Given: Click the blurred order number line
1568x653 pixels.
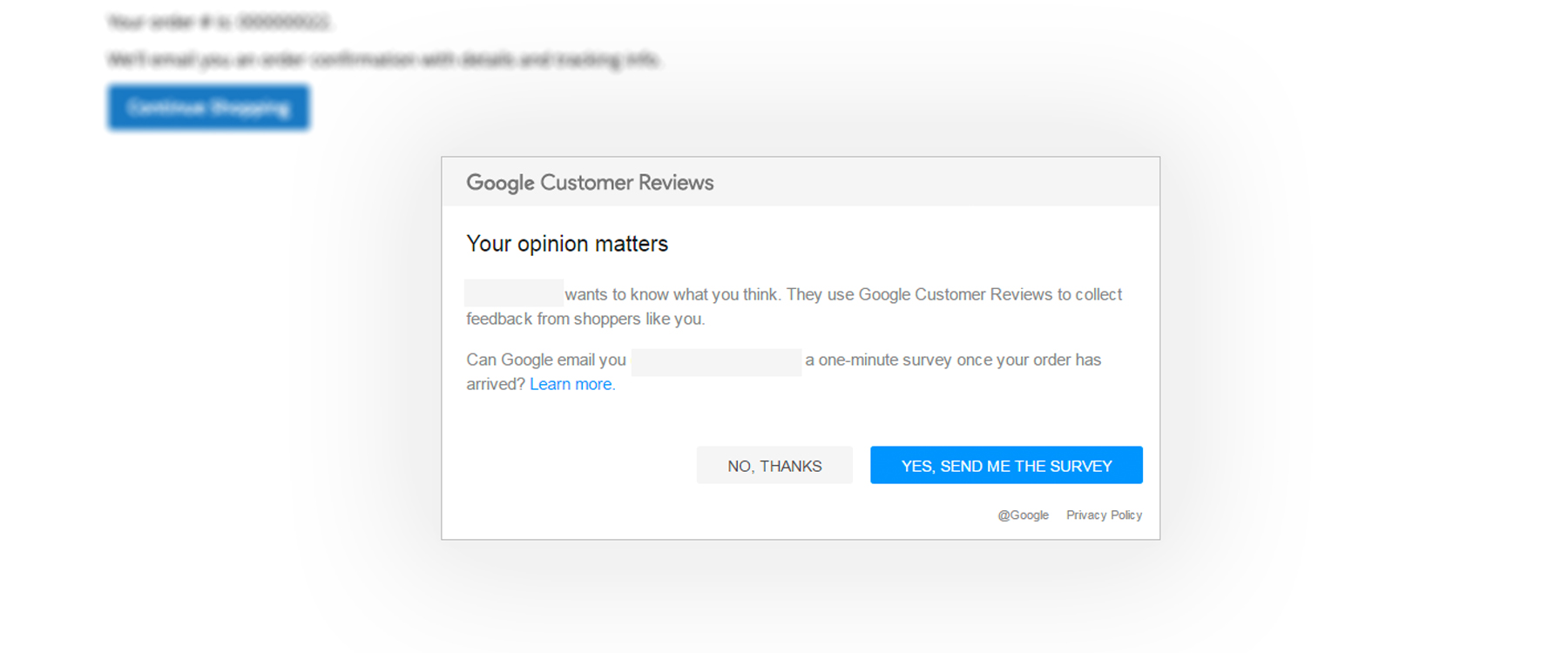Looking at the screenshot, I should pos(219,22).
